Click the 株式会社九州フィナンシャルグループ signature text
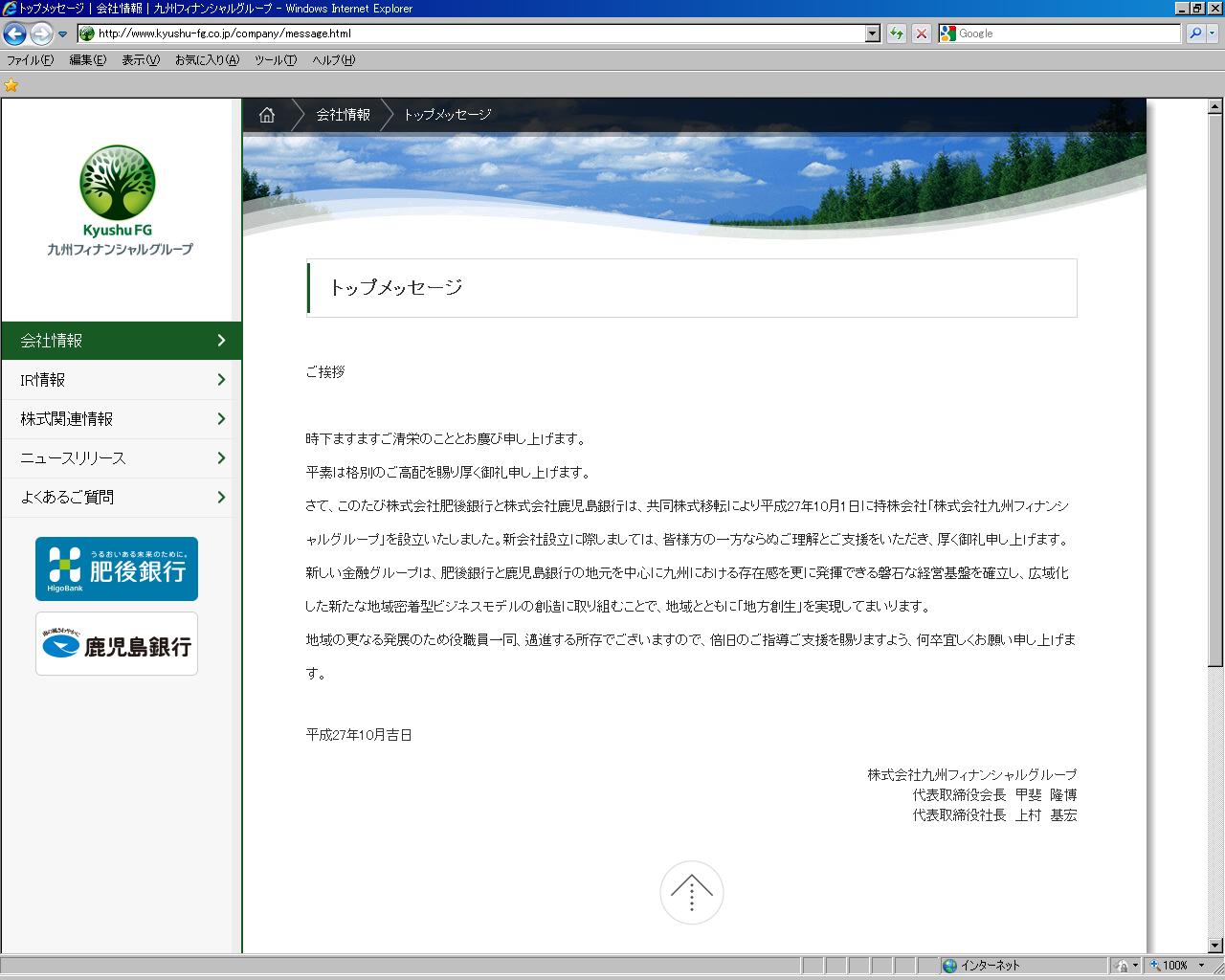Screen dimensions: 1225x980 972,775
